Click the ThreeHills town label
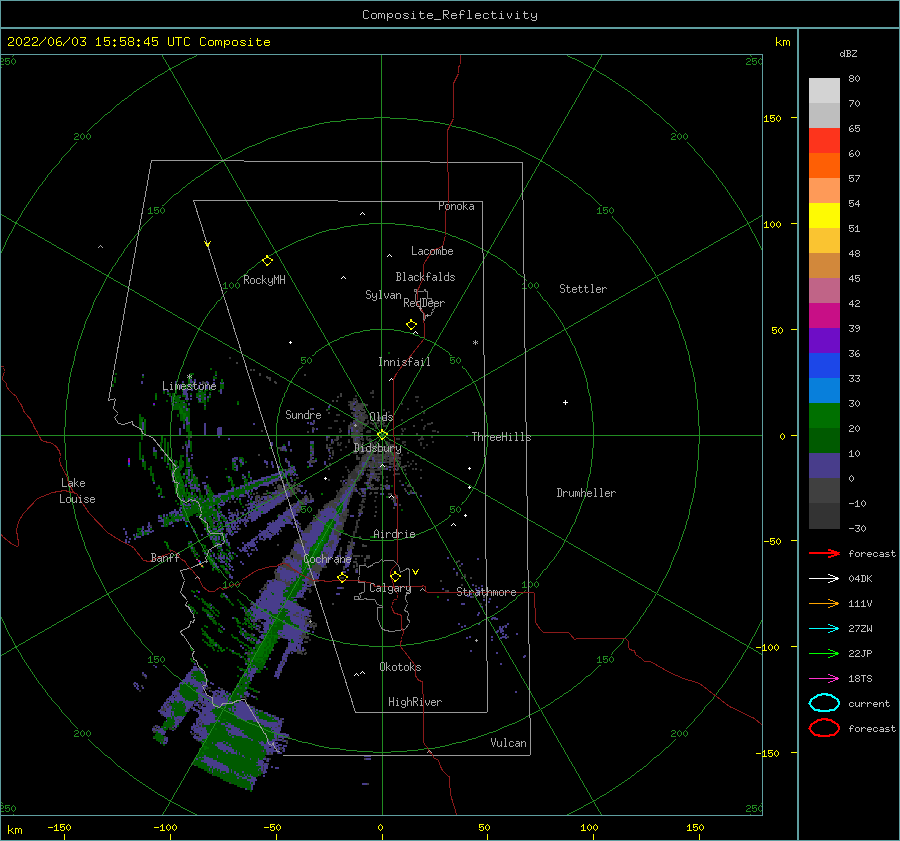 tap(501, 437)
